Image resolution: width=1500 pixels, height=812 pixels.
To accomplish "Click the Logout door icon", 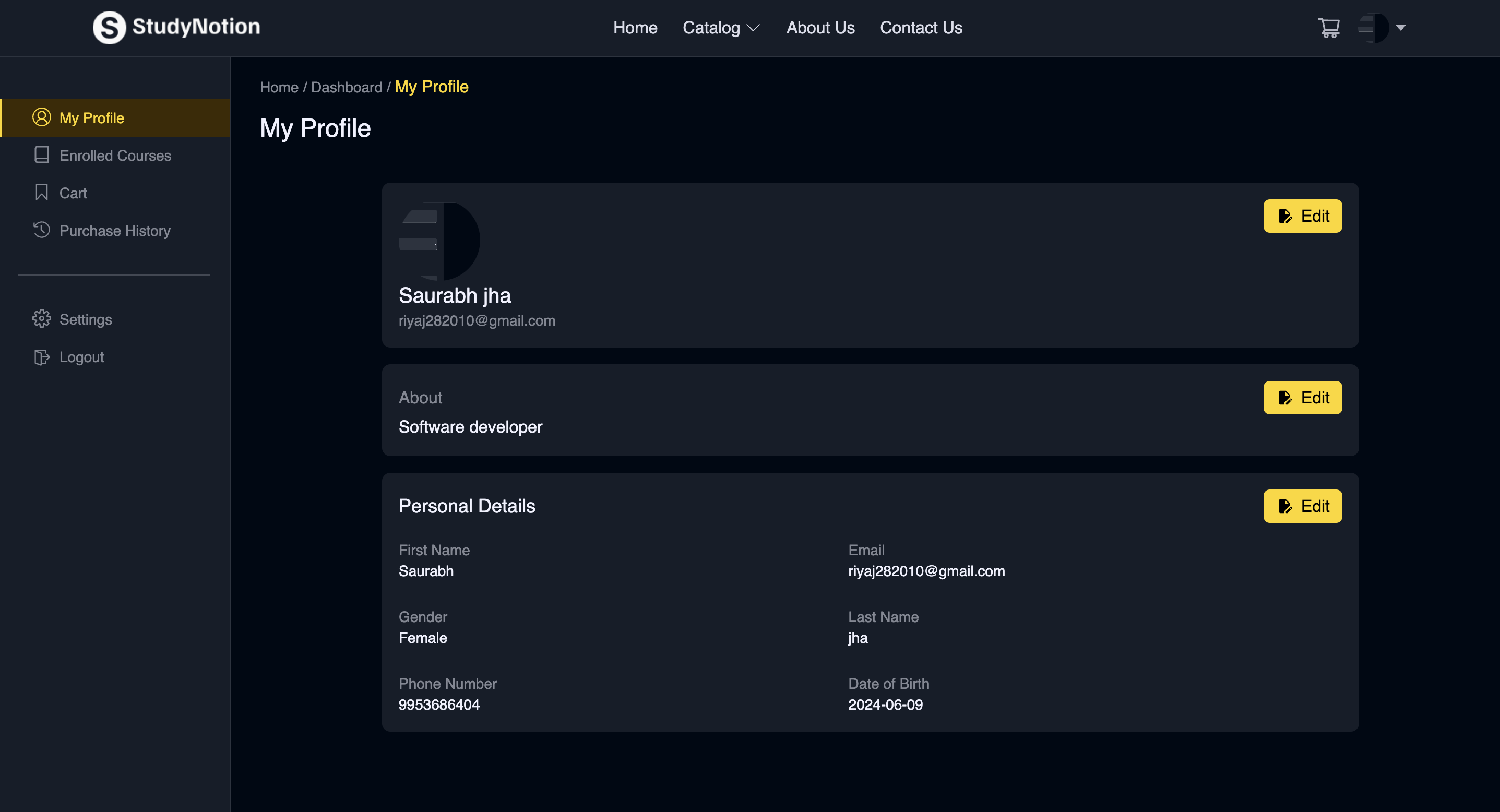I will click(x=41, y=357).
